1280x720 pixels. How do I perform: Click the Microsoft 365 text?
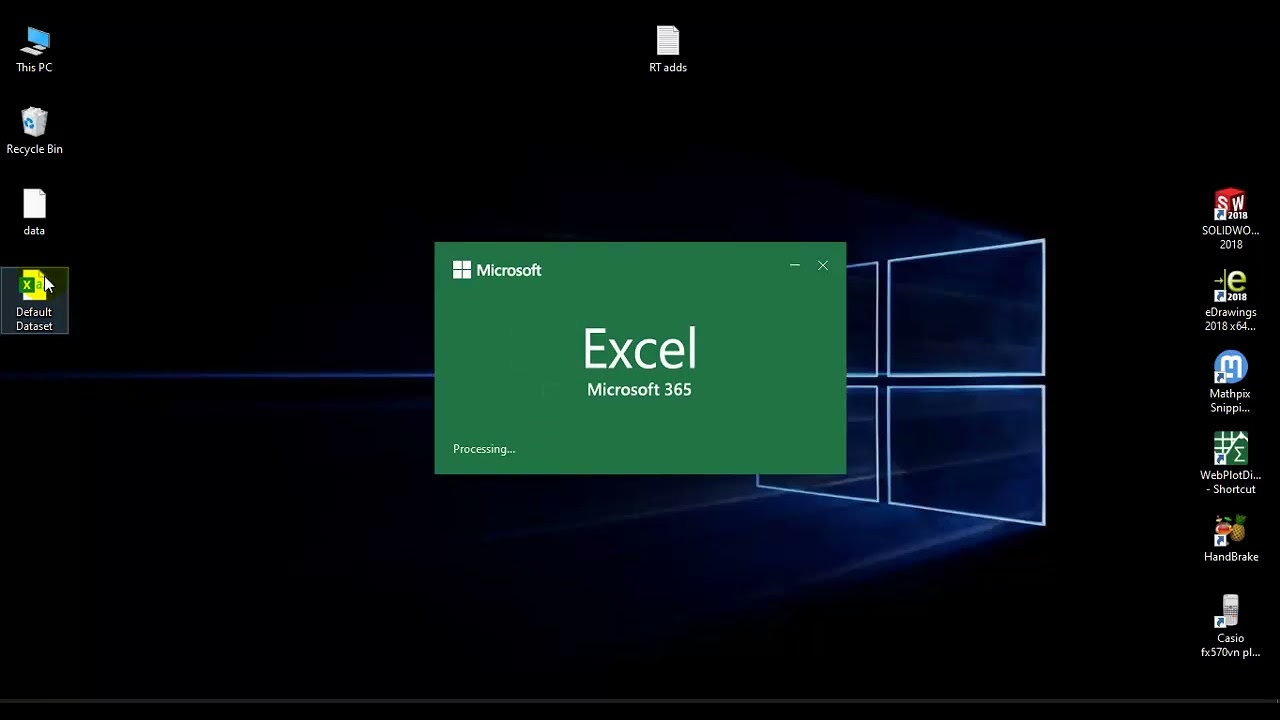639,390
